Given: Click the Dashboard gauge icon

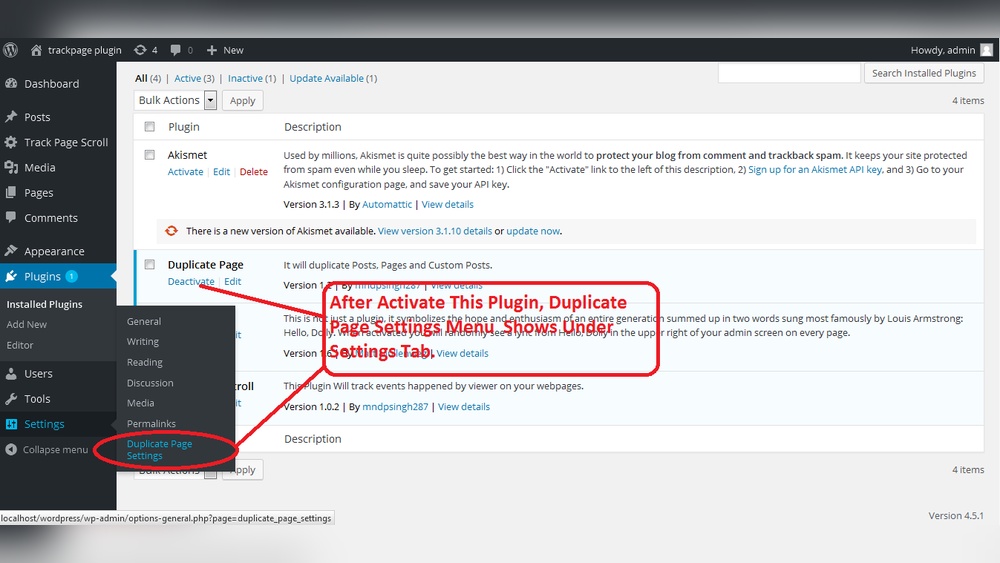Looking at the screenshot, I should point(11,84).
